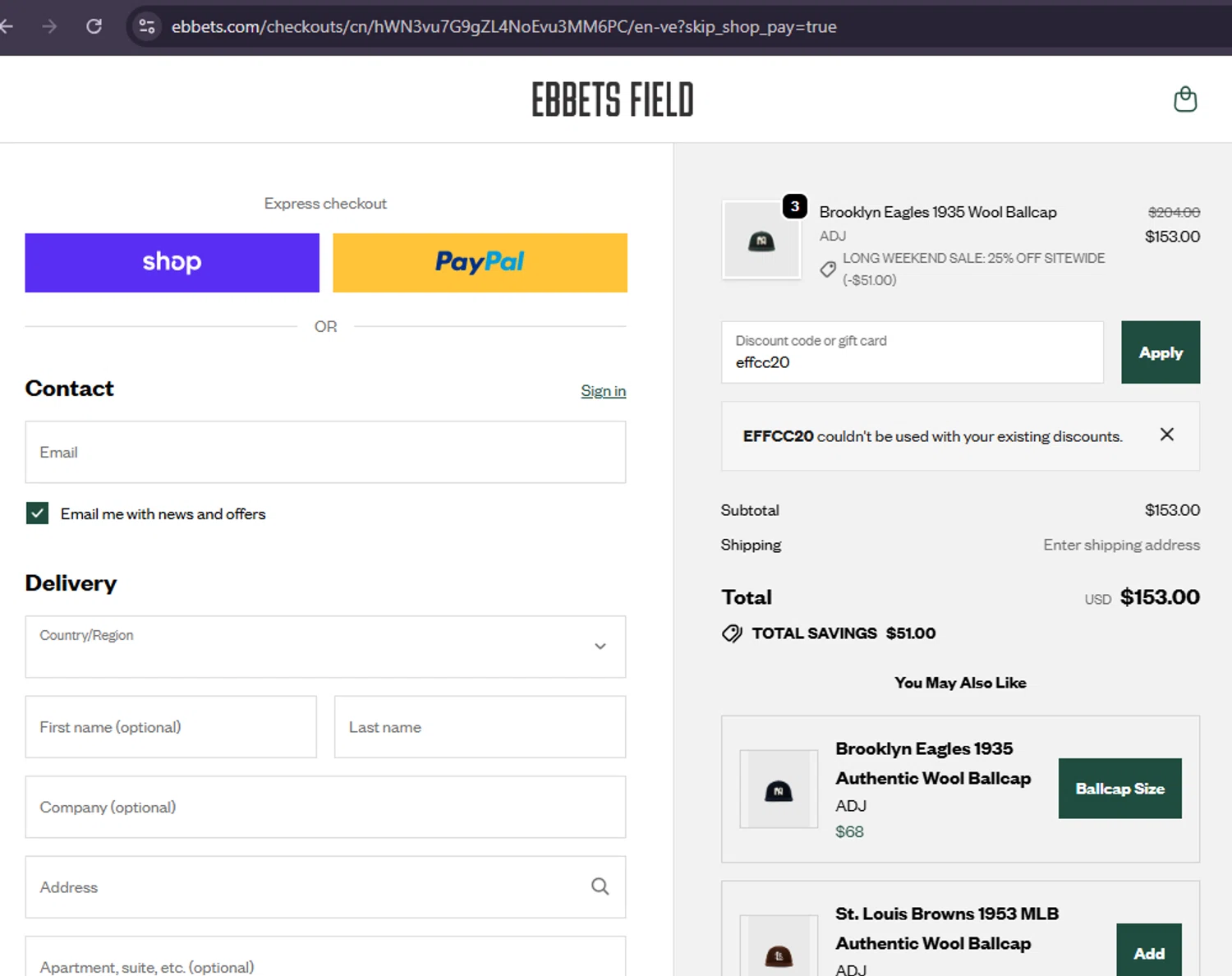
Task: Reload the page with refresh icon
Action: click(x=94, y=26)
